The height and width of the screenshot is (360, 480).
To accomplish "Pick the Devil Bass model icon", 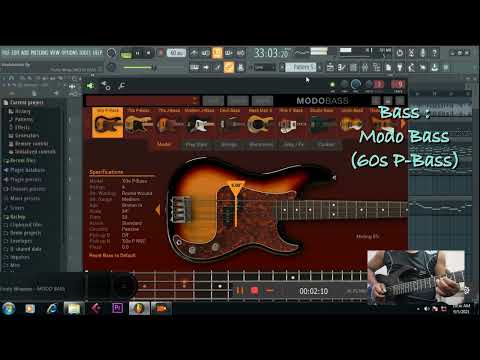I will coord(230,123).
